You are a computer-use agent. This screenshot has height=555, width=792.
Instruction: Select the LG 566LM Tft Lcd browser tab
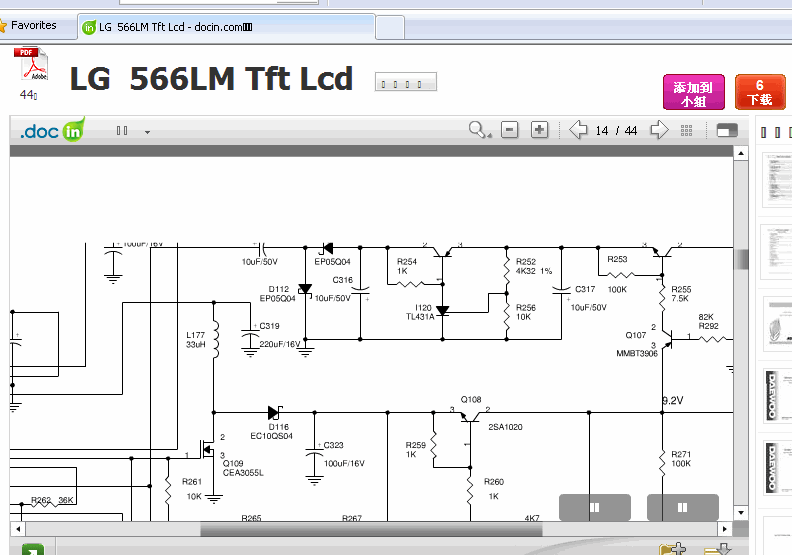[x=227, y=27]
